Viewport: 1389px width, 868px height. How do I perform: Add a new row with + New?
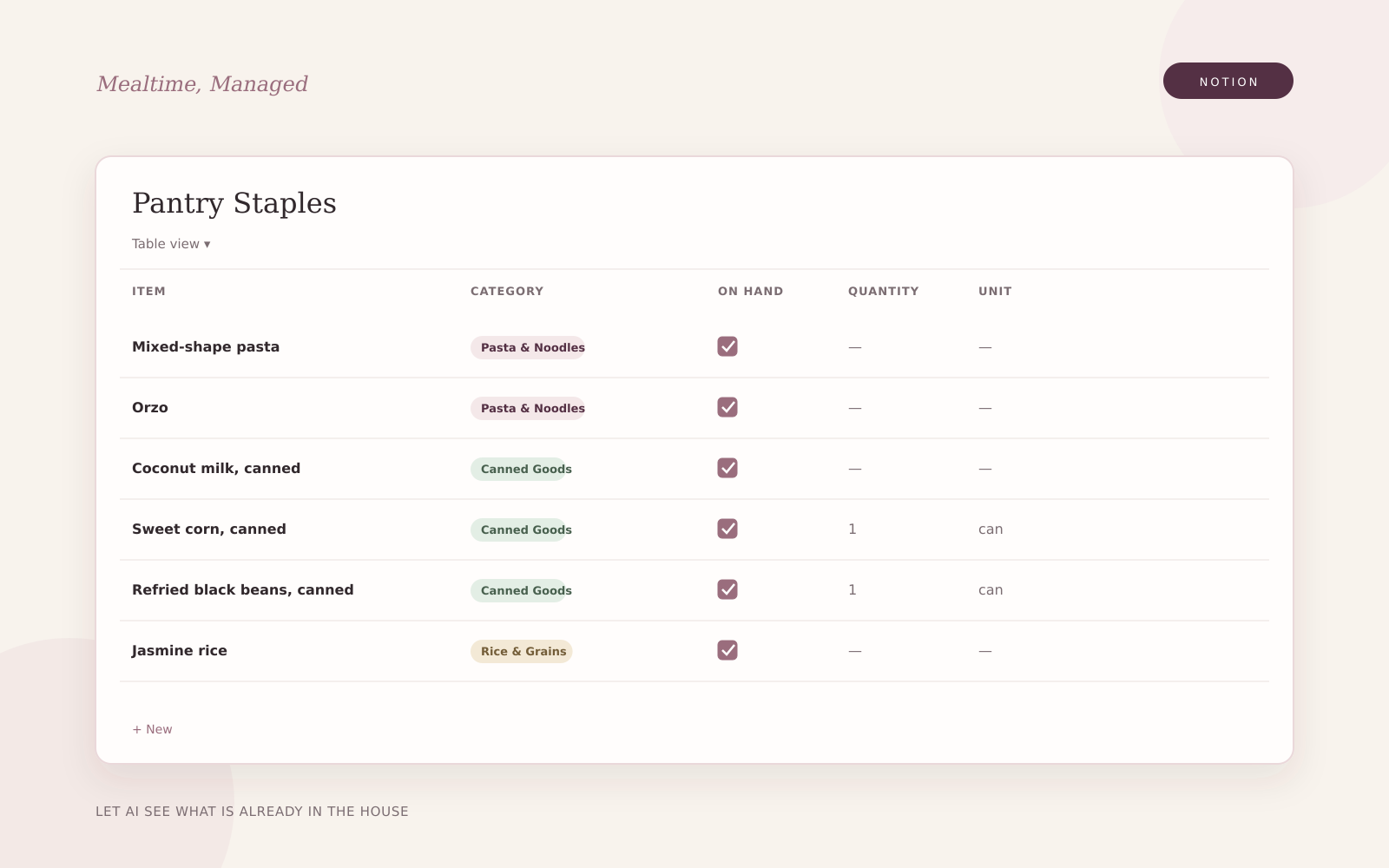click(152, 729)
